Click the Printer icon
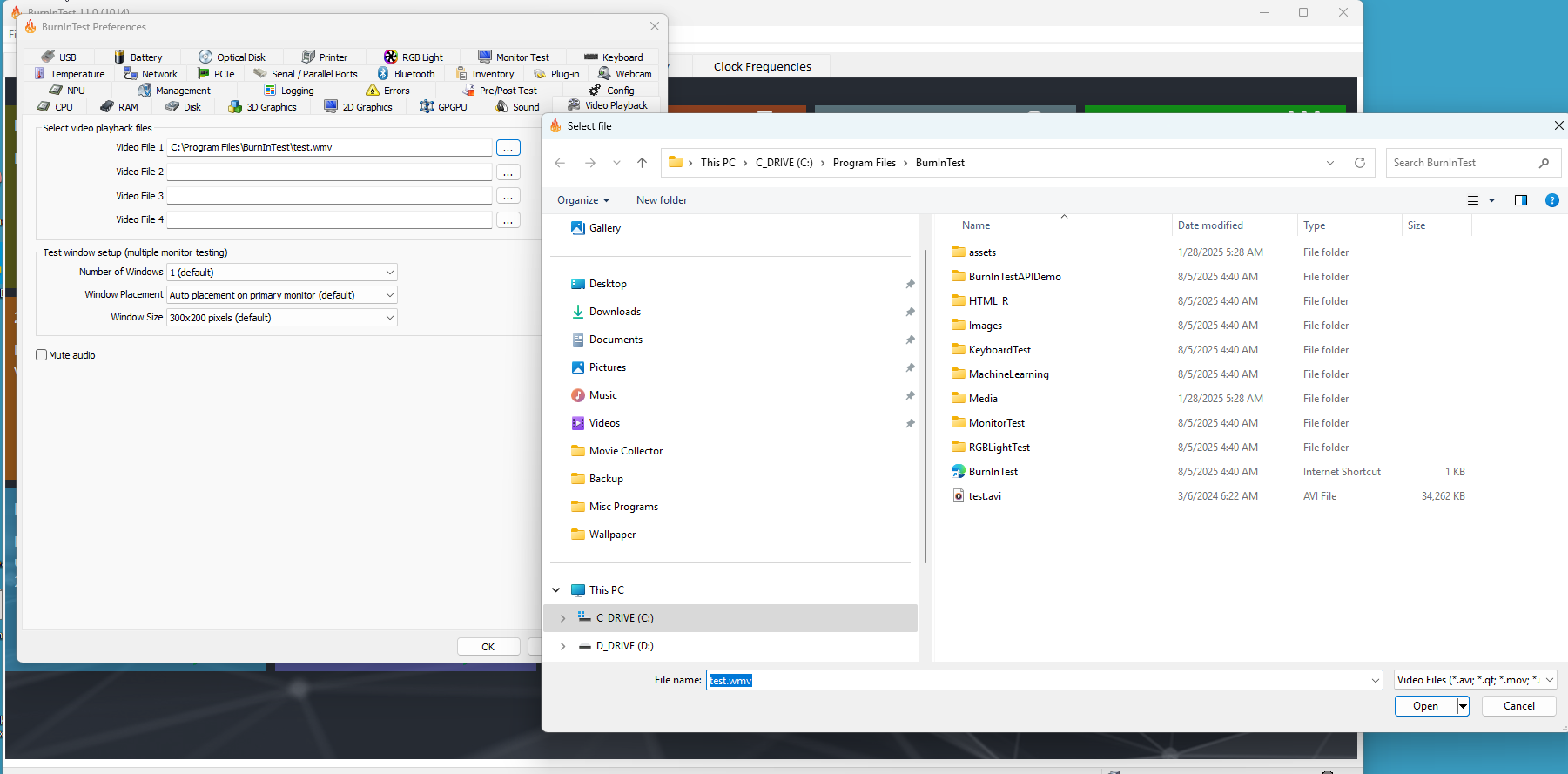Image resolution: width=1568 pixels, height=774 pixels. click(308, 57)
